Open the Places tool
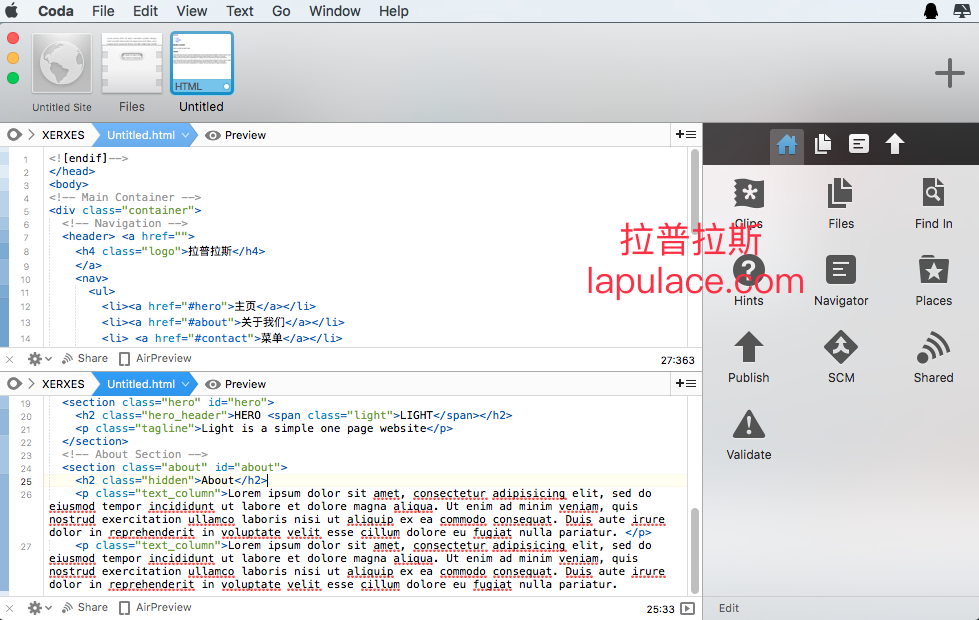979x620 pixels. tap(933, 280)
